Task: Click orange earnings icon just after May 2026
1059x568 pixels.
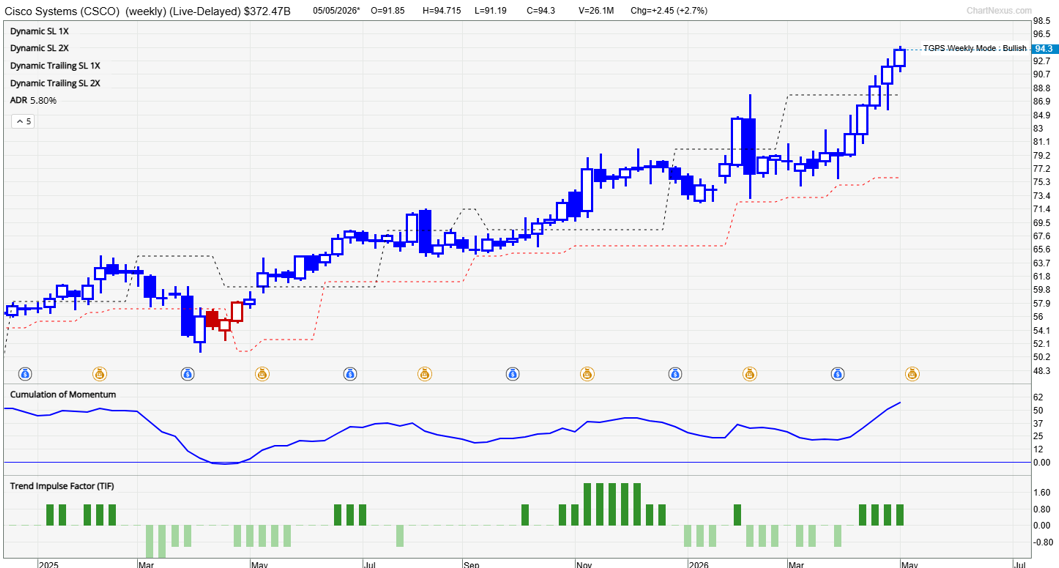Action: [912, 373]
